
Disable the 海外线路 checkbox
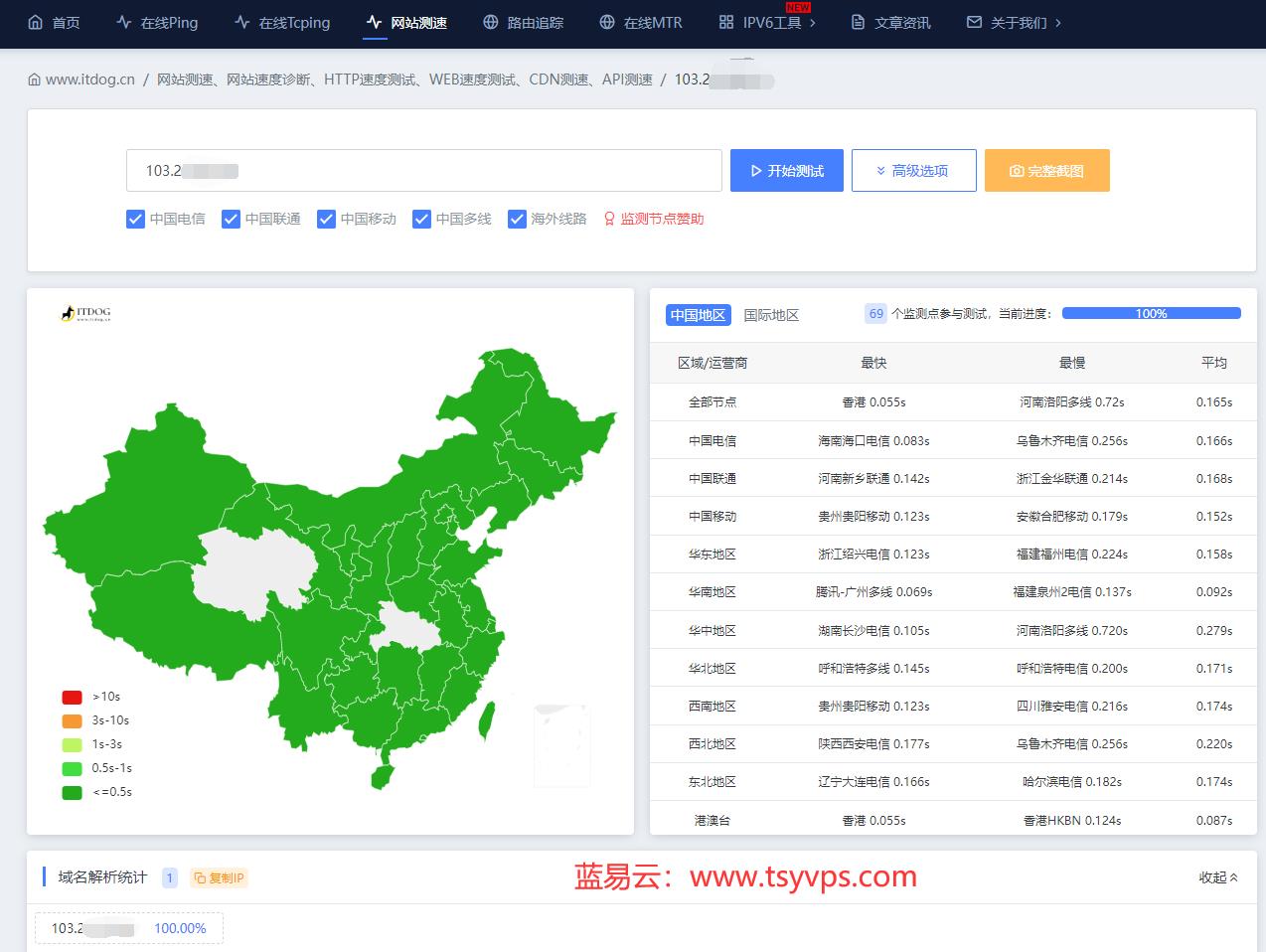point(517,219)
